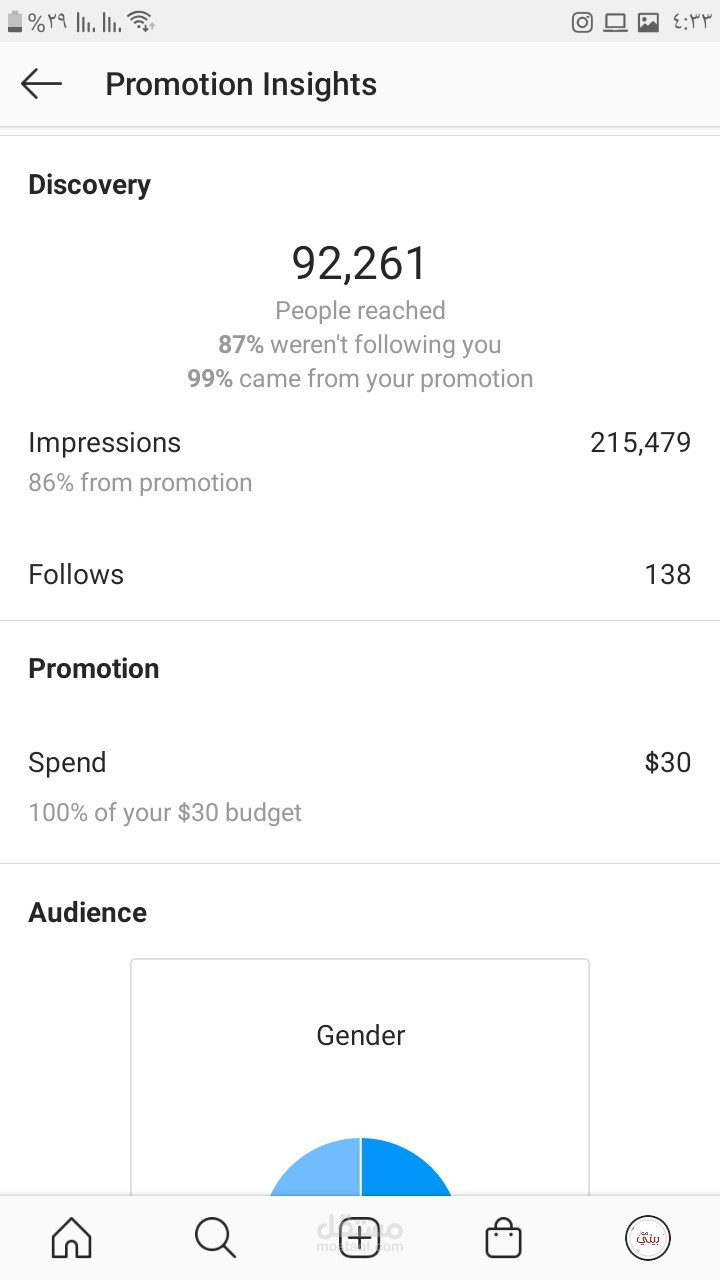The width and height of the screenshot is (720, 1280).
Task: Tap the Instagram notification icon in status bar
Action: coord(582,22)
